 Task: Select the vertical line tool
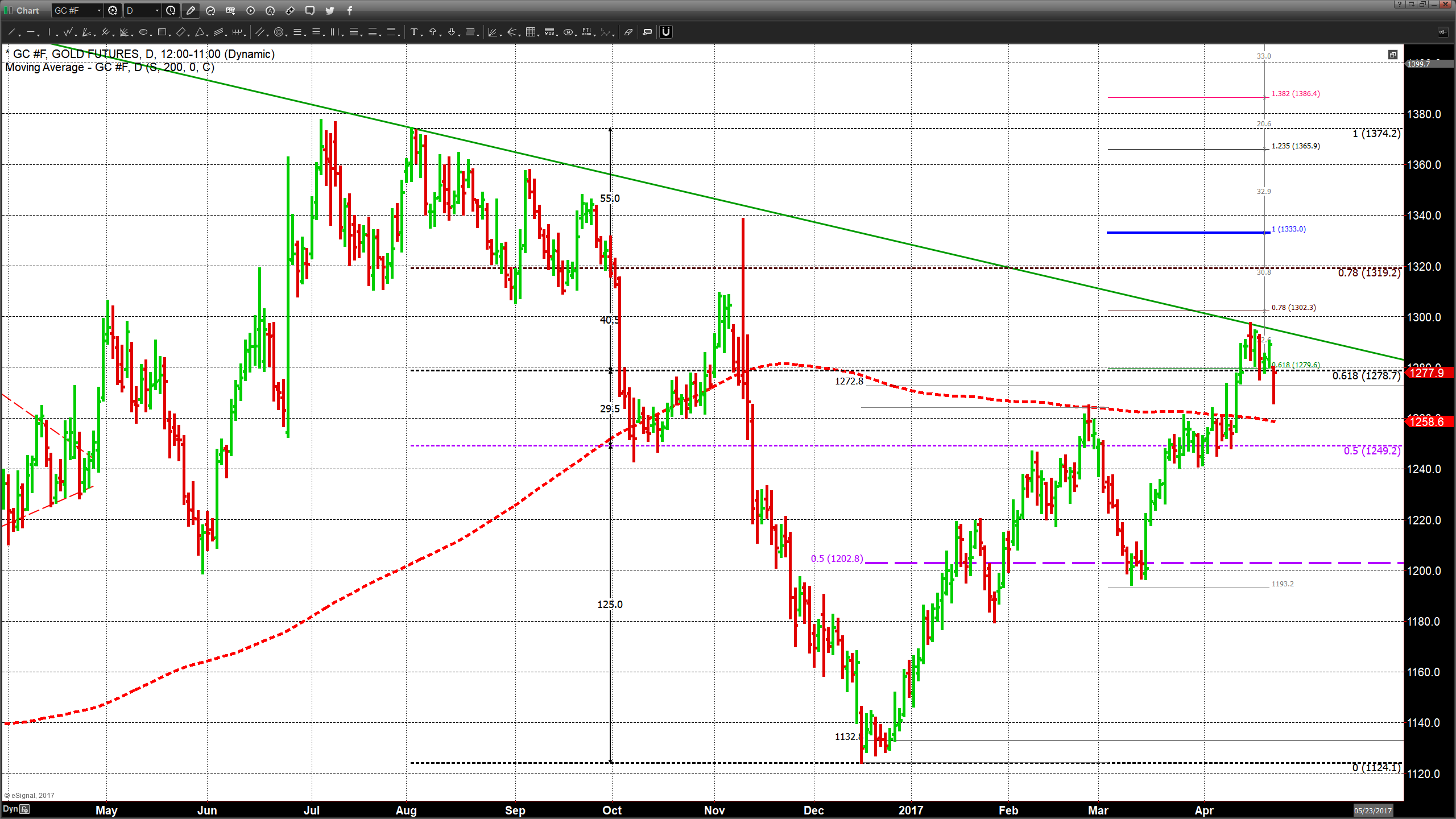[49, 32]
